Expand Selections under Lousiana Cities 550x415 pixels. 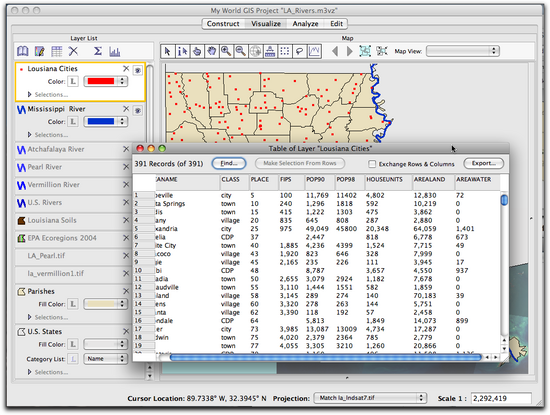pos(29,94)
